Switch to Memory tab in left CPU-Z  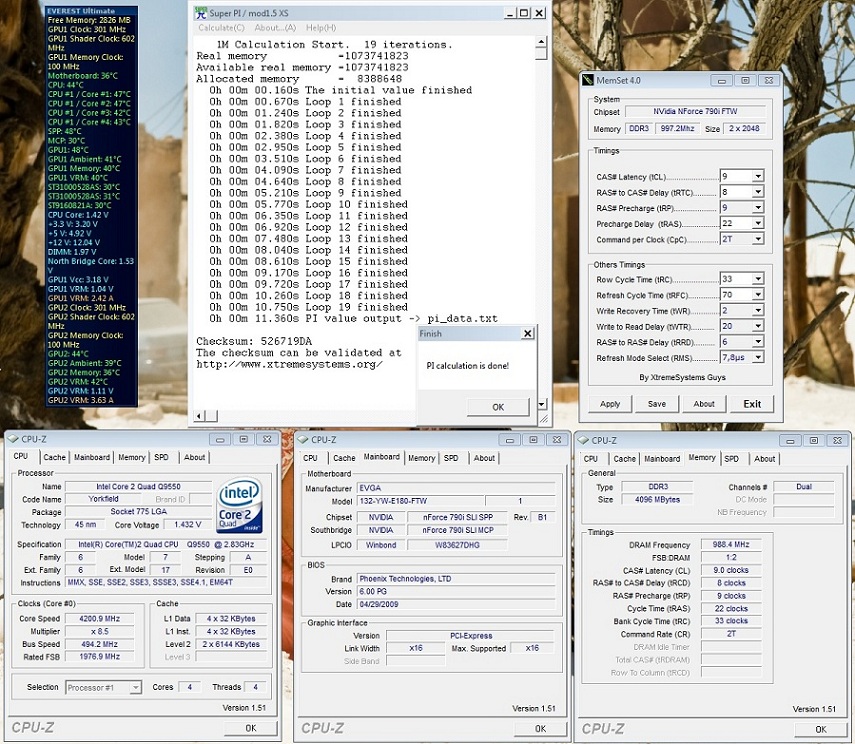[131, 457]
